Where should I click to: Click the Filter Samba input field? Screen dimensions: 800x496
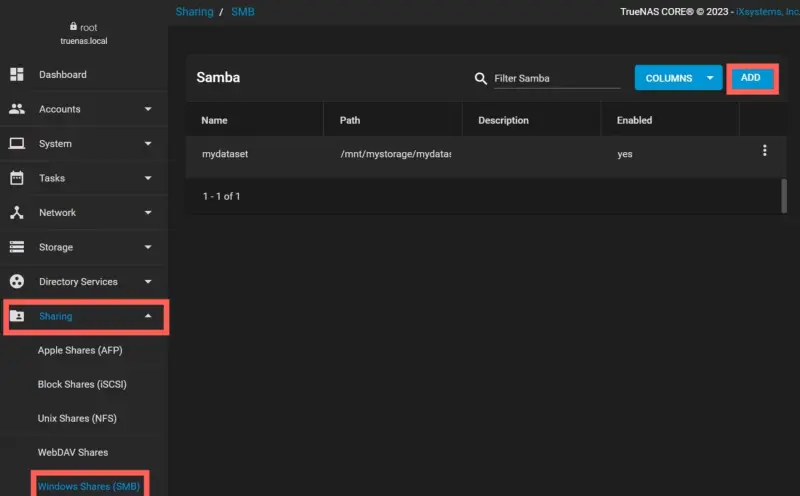pos(557,79)
